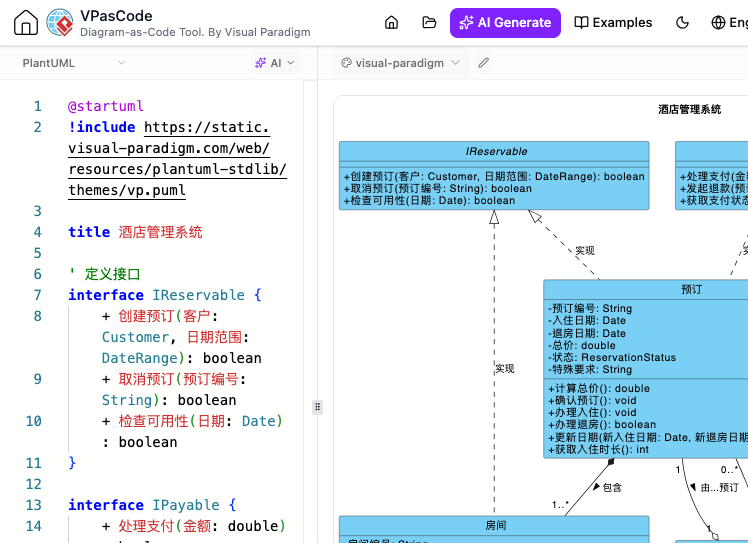The width and height of the screenshot is (748, 543).
Task: Click line number 13 in the gutter
Action: tap(33, 505)
